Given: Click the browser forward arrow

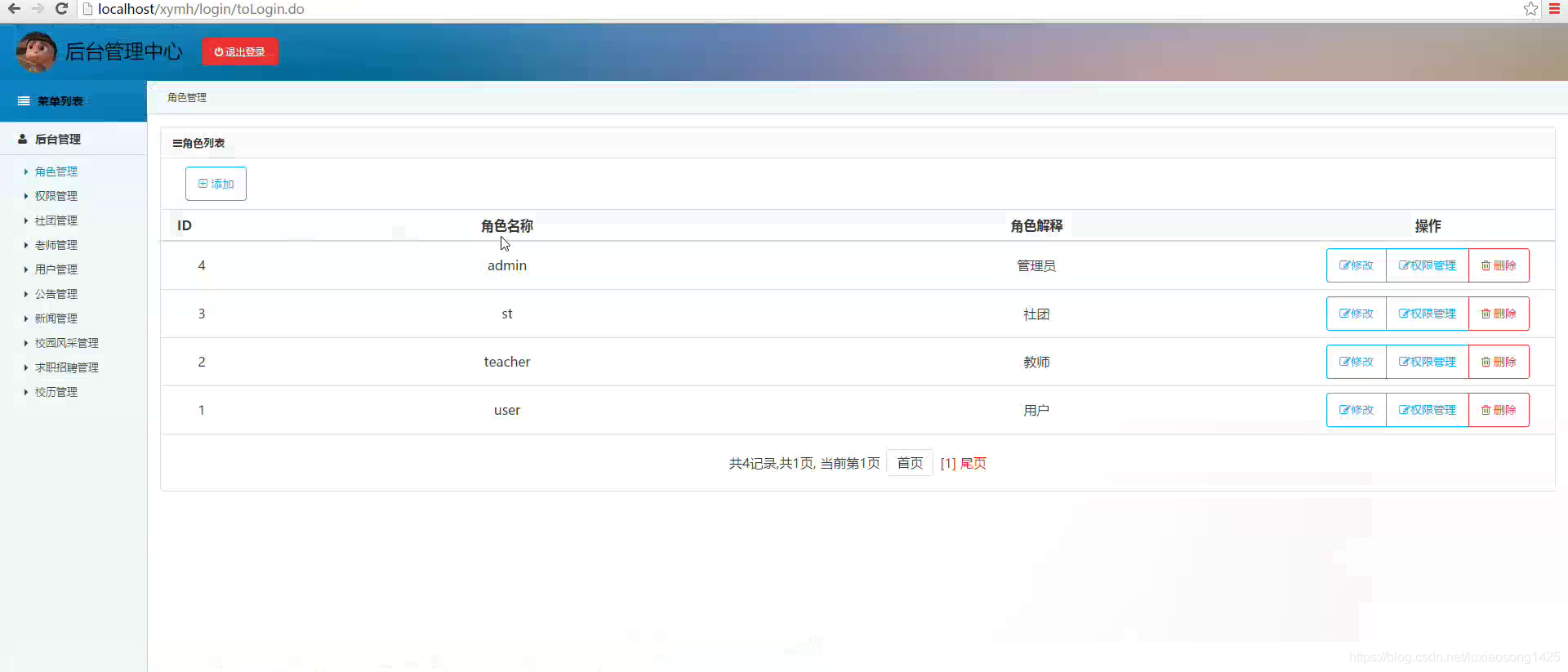Looking at the screenshot, I should [38, 9].
